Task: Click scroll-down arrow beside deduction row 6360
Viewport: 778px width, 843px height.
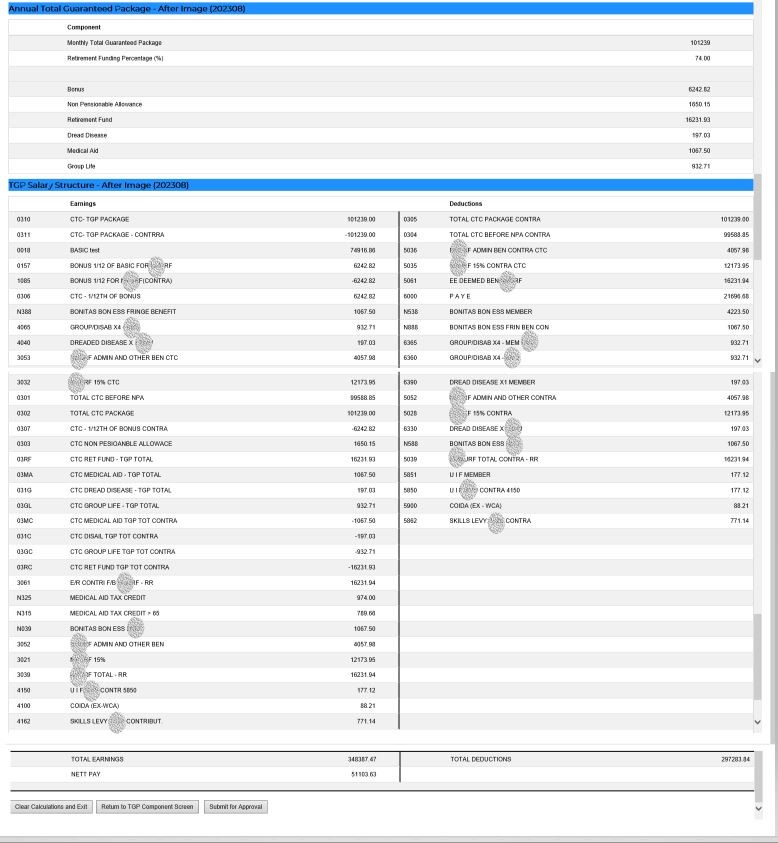Action: pos(757,360)
